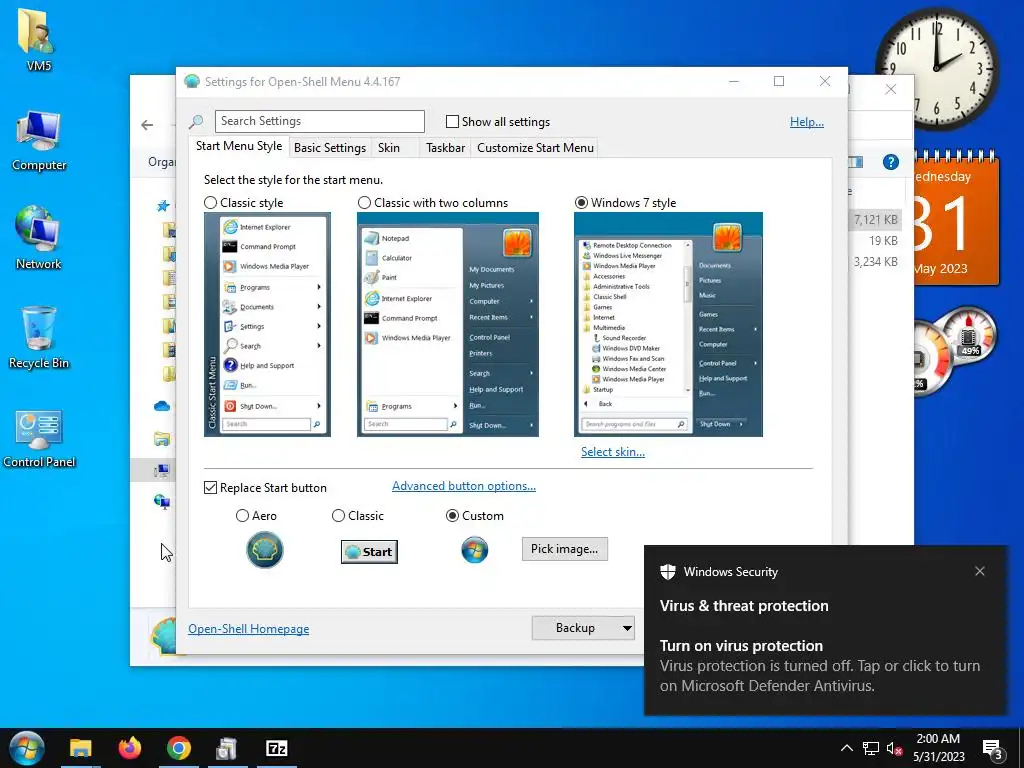Launch Google Chrome from the taskbar
This screenshot has width=1024, height=768.
178,748
